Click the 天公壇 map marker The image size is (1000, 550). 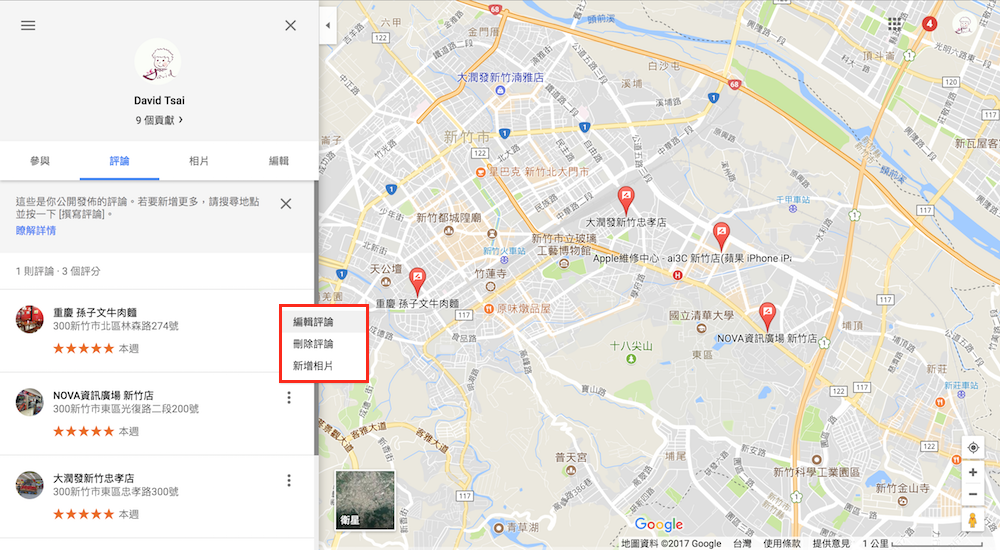coord(386,281)
